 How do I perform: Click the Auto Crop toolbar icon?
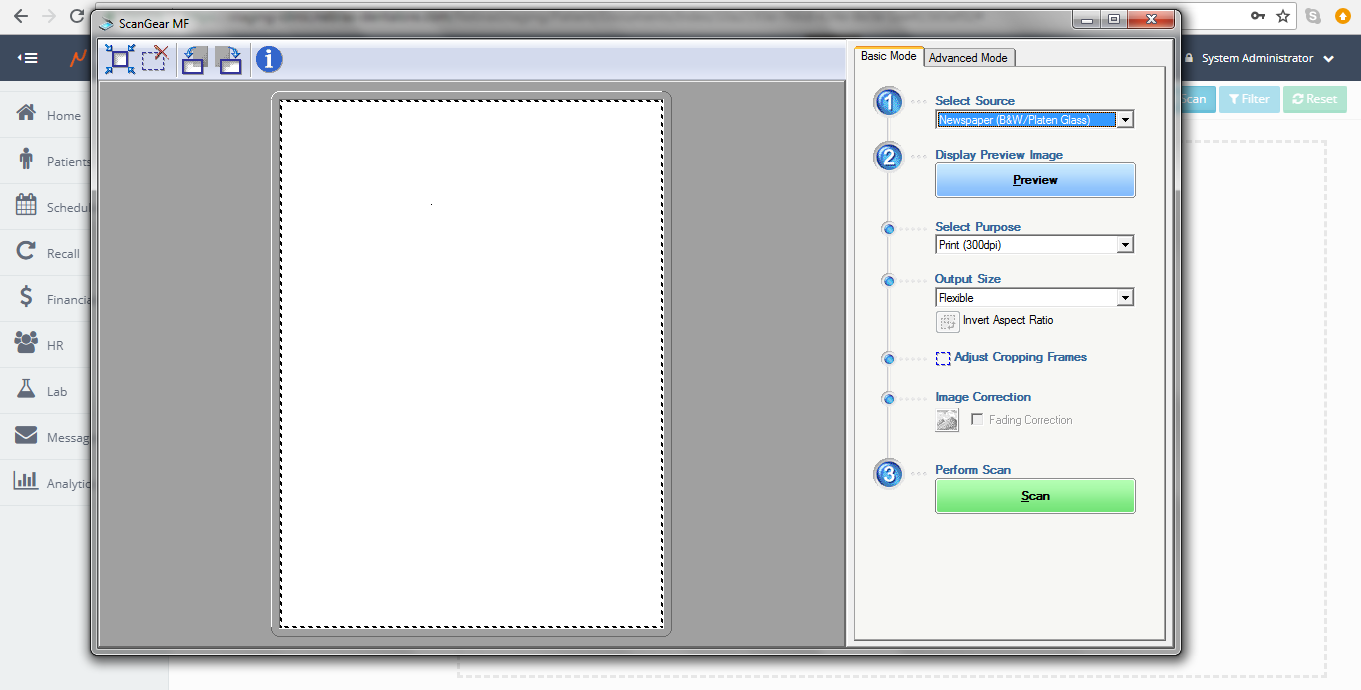point(120,60)
